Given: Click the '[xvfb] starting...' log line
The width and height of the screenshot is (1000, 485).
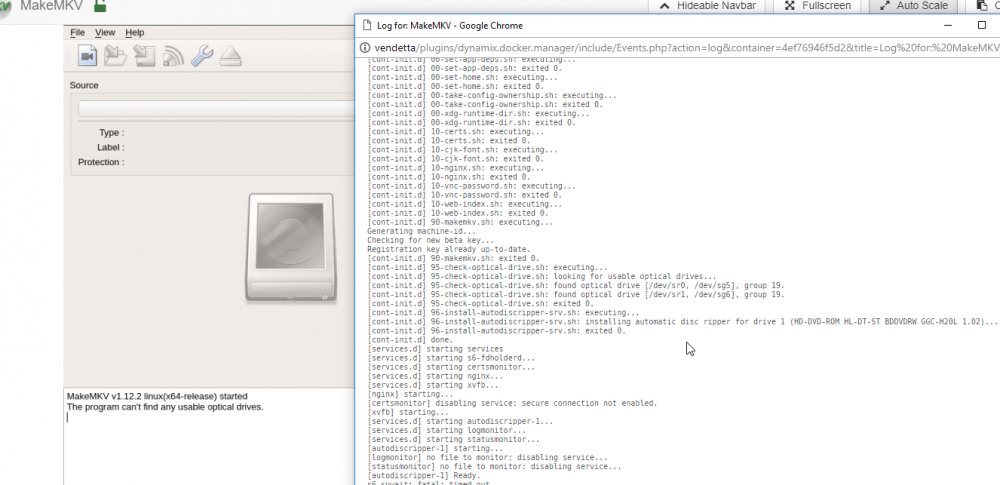Looking at the screenshot, I should tap(408, 412).
